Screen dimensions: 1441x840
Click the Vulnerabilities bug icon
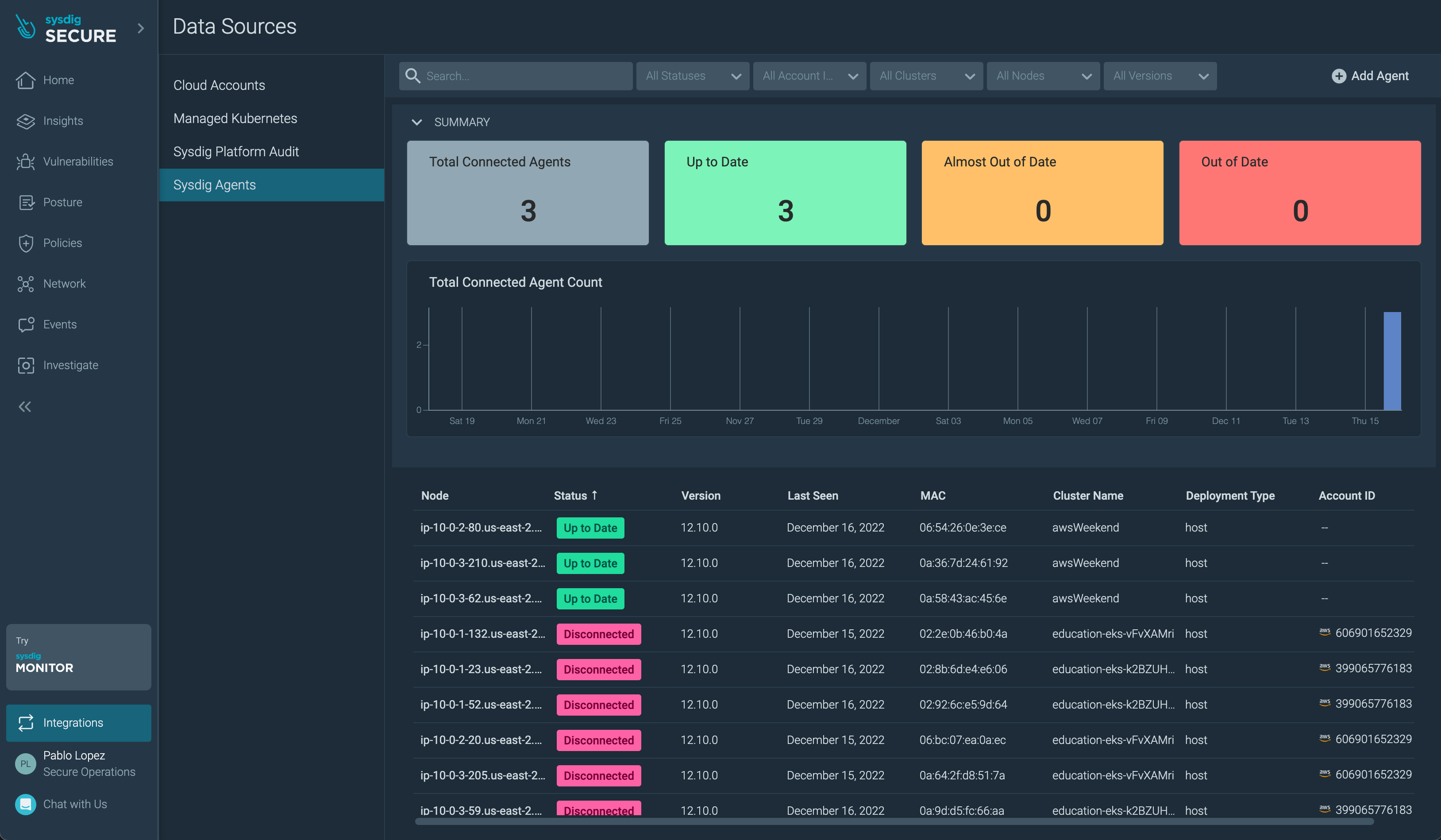coord(26,162)
